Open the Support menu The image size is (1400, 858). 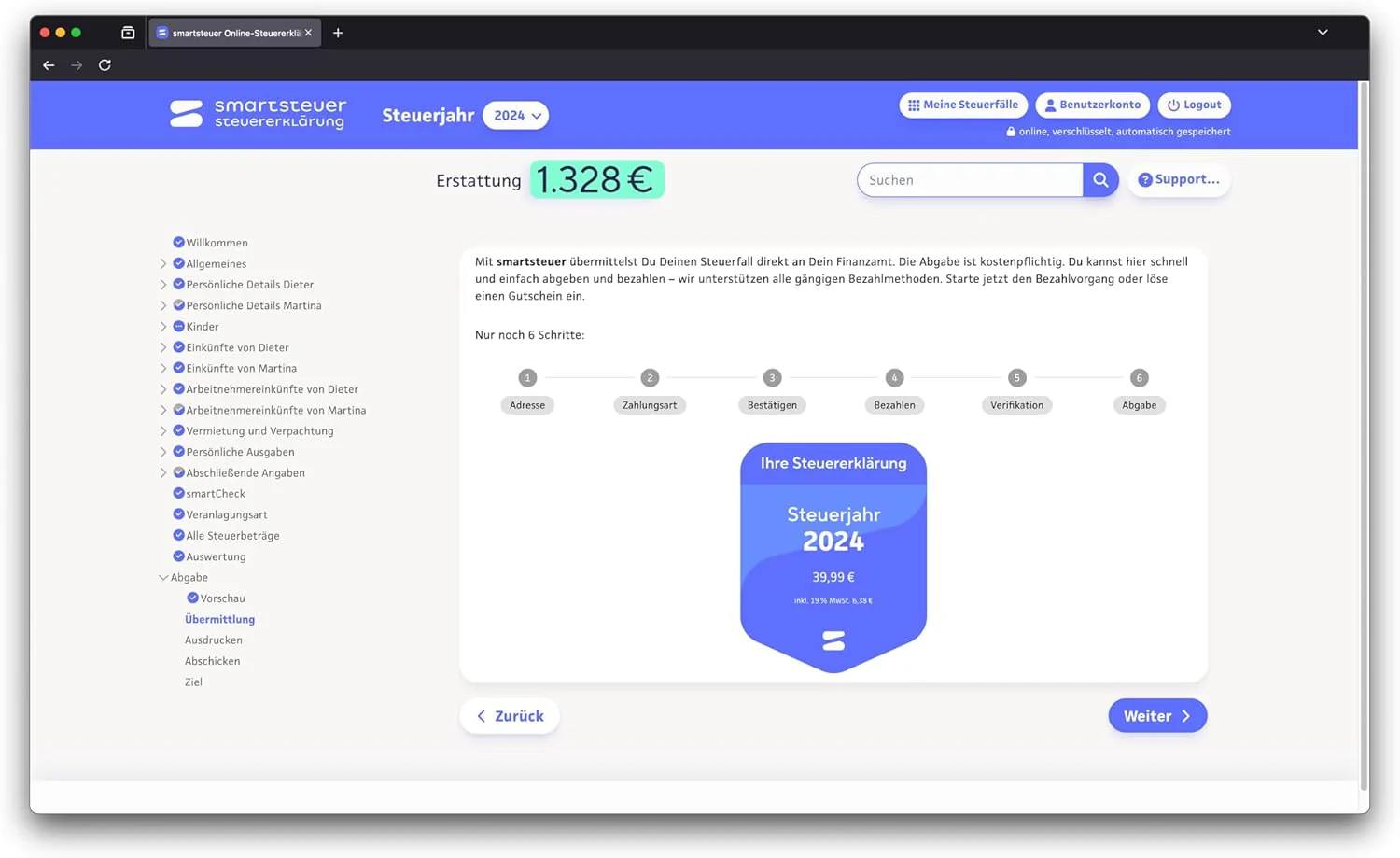[x=1179, y=179]
